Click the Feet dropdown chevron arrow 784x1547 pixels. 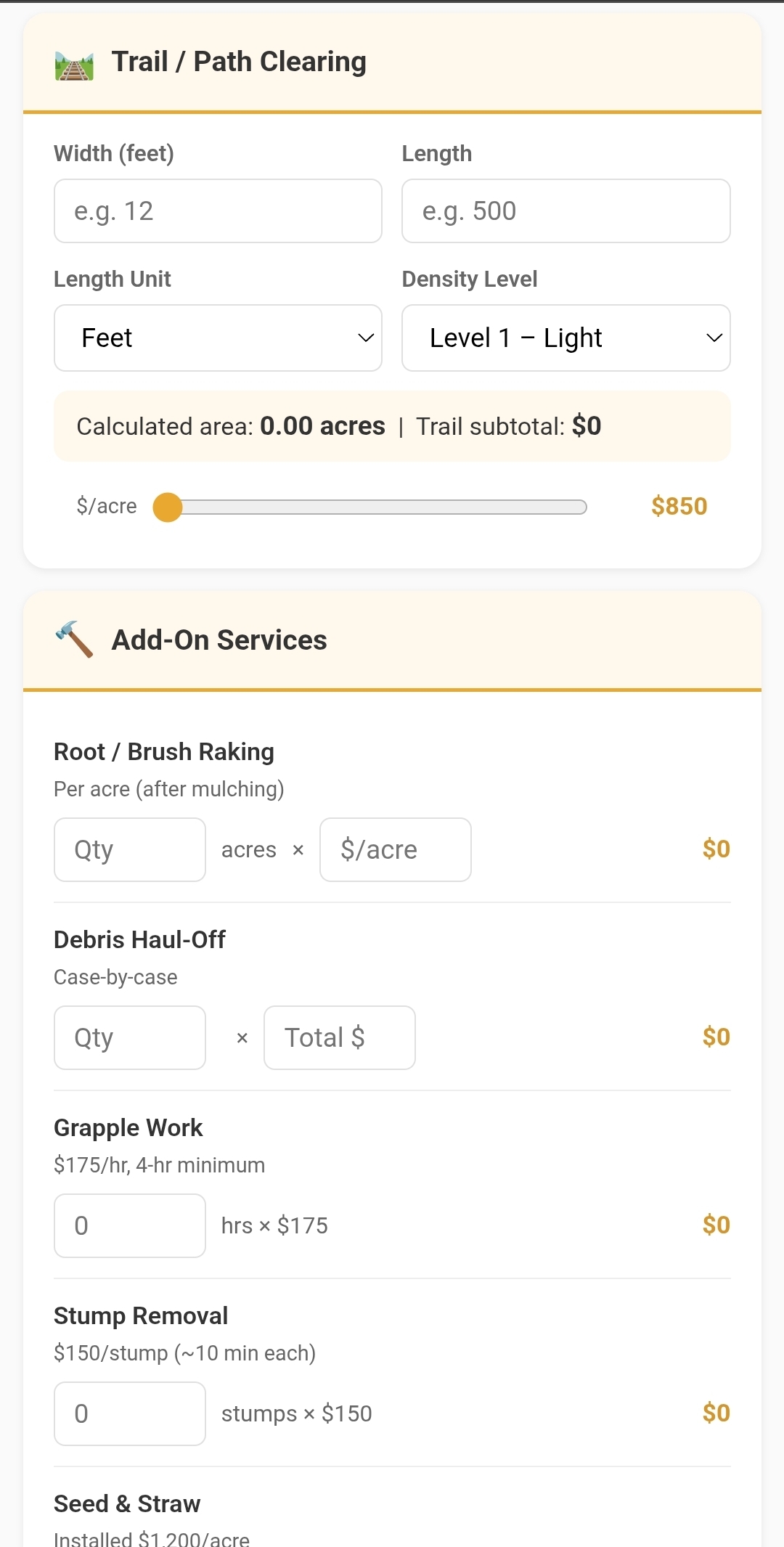(x=366, y=338)
